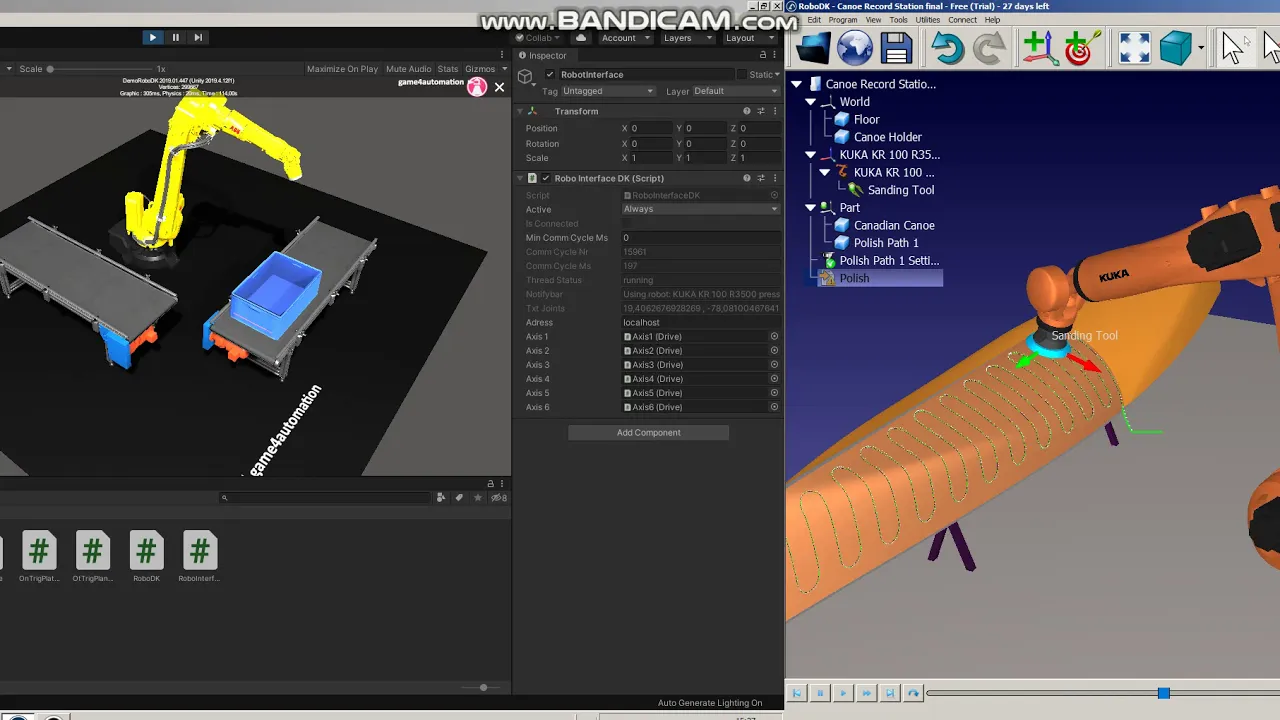Open Transform presets icon
The width and height of the screenshot is (1280, 720).
coord(761,111)
